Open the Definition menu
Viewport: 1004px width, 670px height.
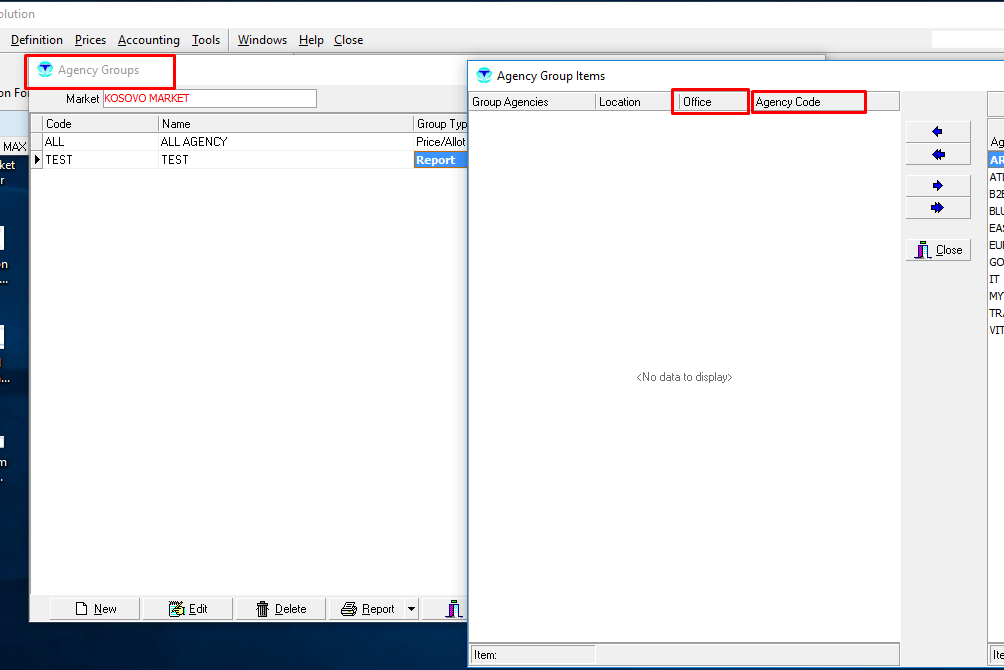[x=37, y=40]
